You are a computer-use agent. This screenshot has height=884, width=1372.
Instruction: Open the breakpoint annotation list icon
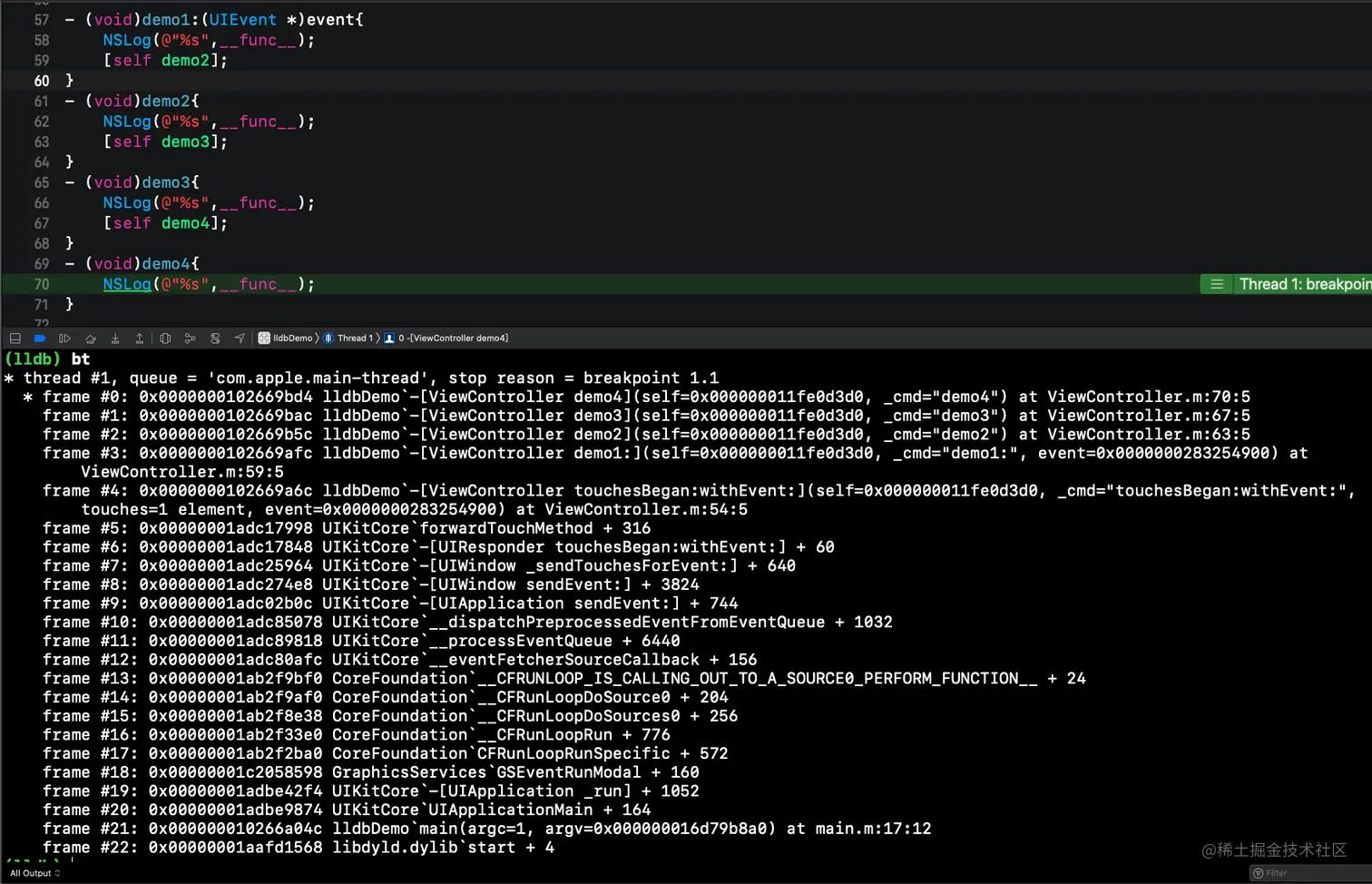coord(1217,285)
